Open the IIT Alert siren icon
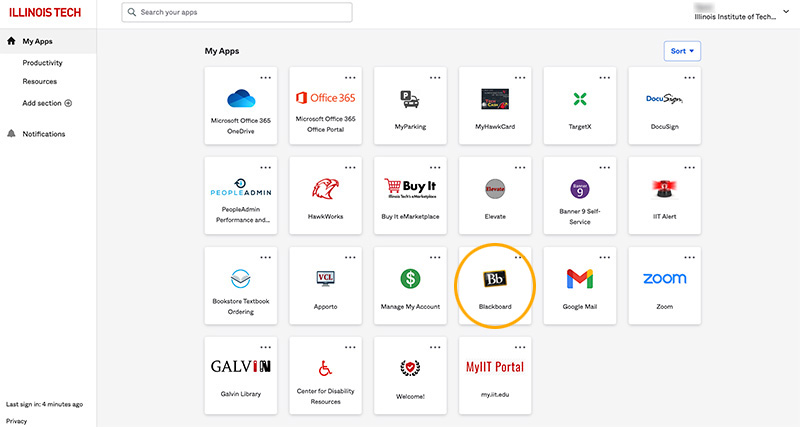 [x=664, y=189]
